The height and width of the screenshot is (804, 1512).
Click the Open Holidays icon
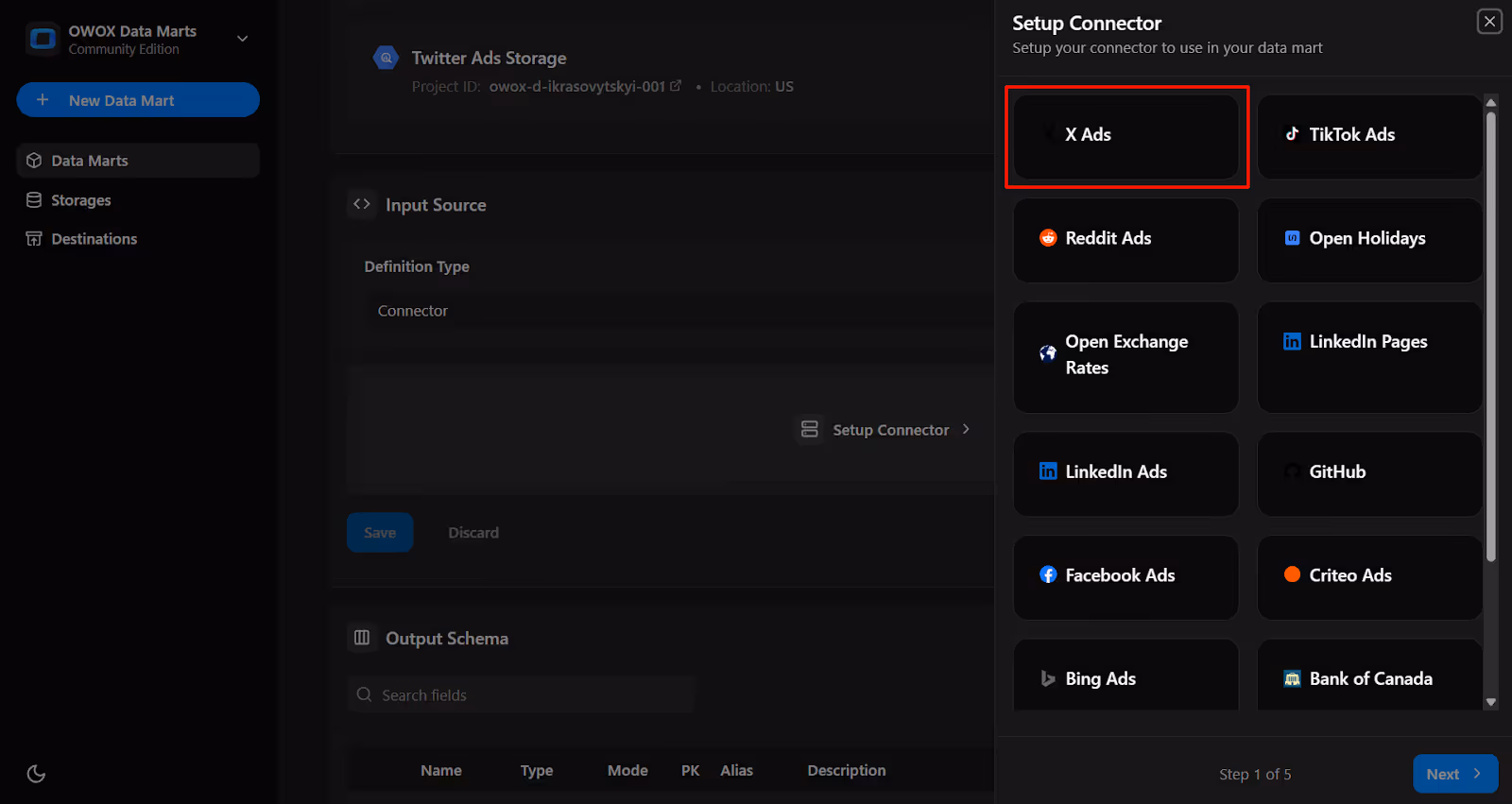[x=1292, y=238]
